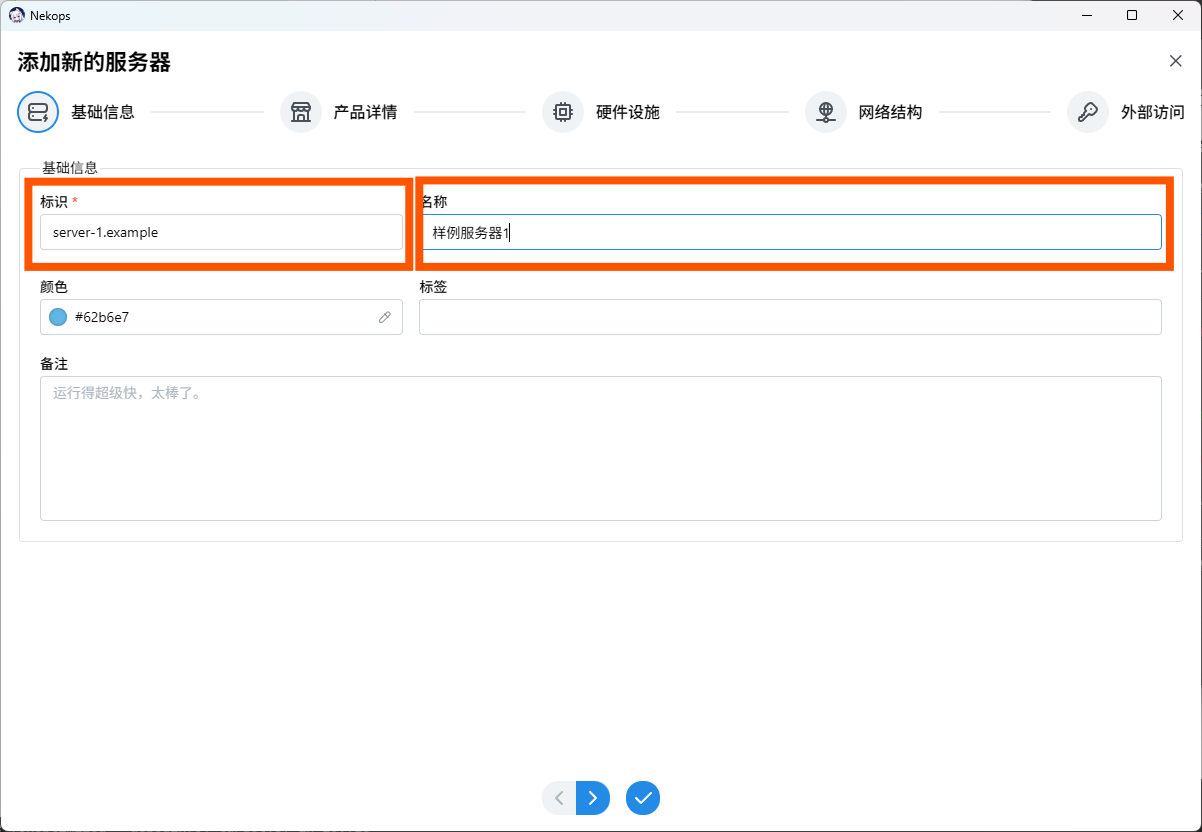Screen dimensions: 1202x832
Task: Switch to the 硬件设施 step label
Action: coord(628,112)
